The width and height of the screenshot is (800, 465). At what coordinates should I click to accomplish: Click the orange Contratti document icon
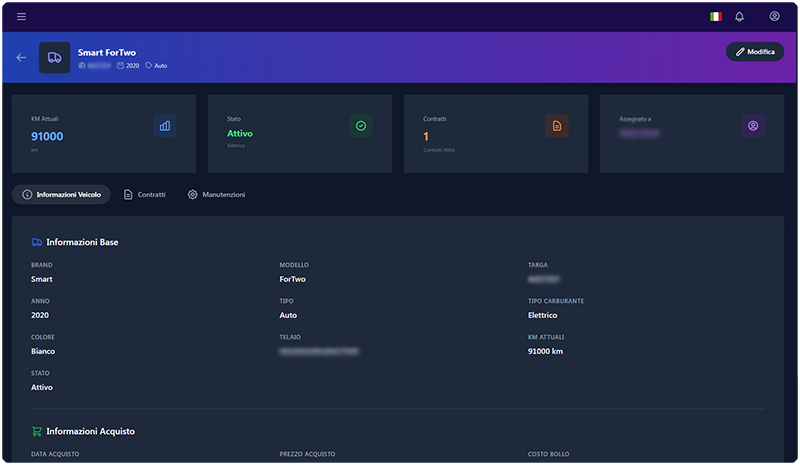coord(557,126)
